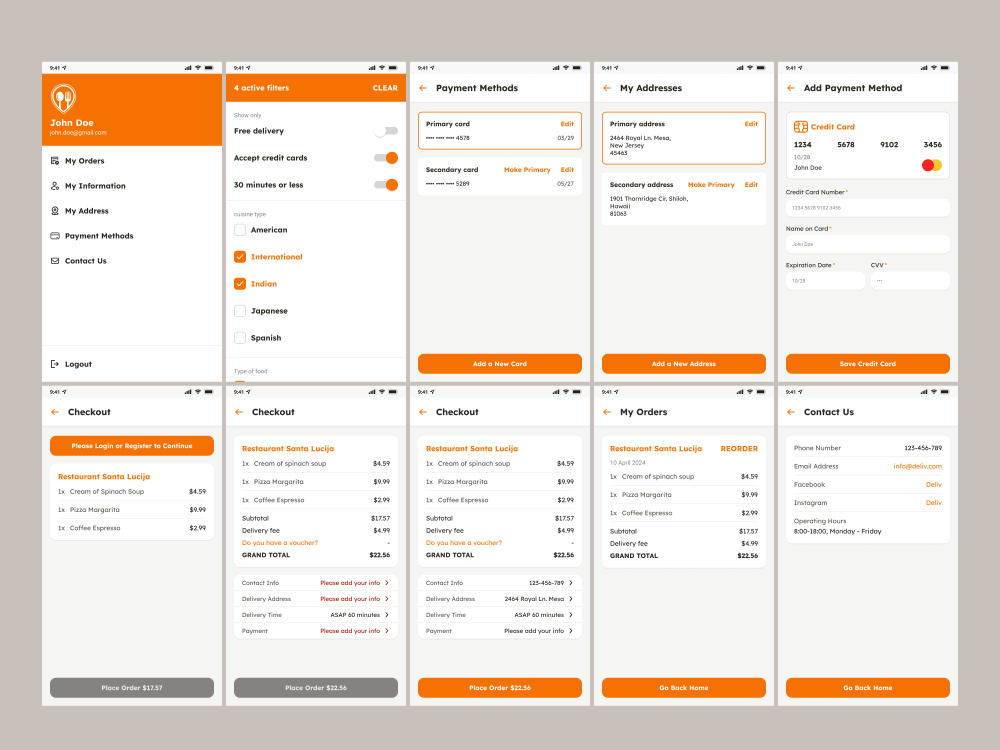
Task: Click Please Login or Register to Continue
Action: (131, 446)
